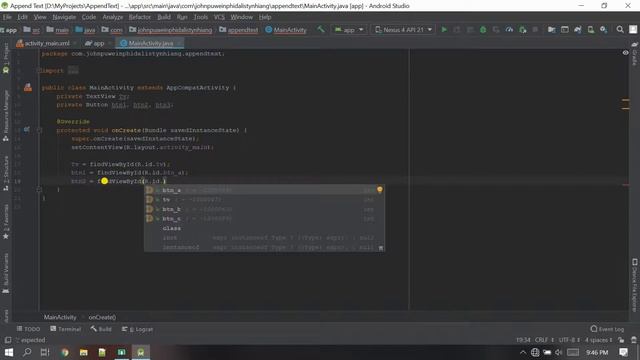Image resolution: width=640 pixels, height=360 pixels.
Task: Click onCreate() in the bottom breadcrumb
Action: tap(102, 317)
